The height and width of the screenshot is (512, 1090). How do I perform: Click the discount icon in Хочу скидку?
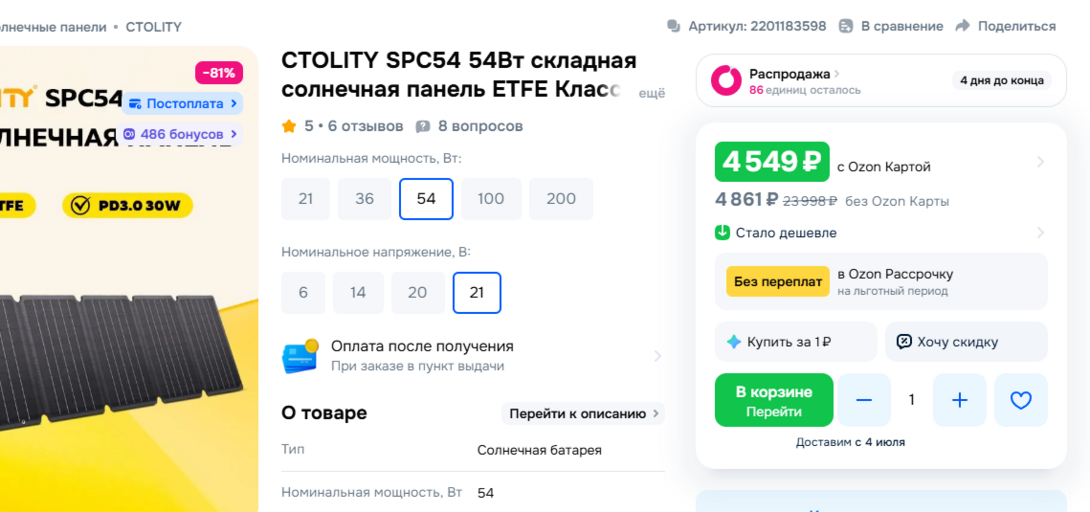904,342
